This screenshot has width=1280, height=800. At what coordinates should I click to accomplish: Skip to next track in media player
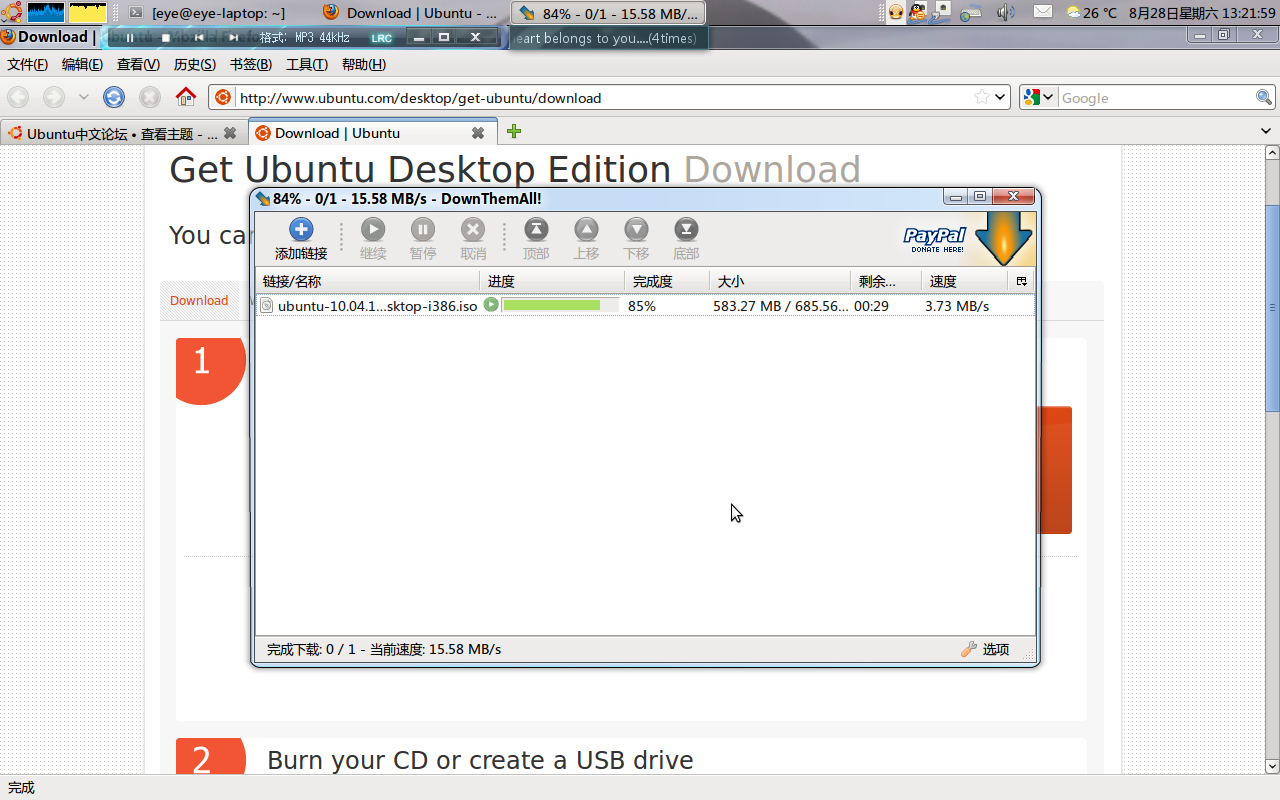(x=233, y=37)
